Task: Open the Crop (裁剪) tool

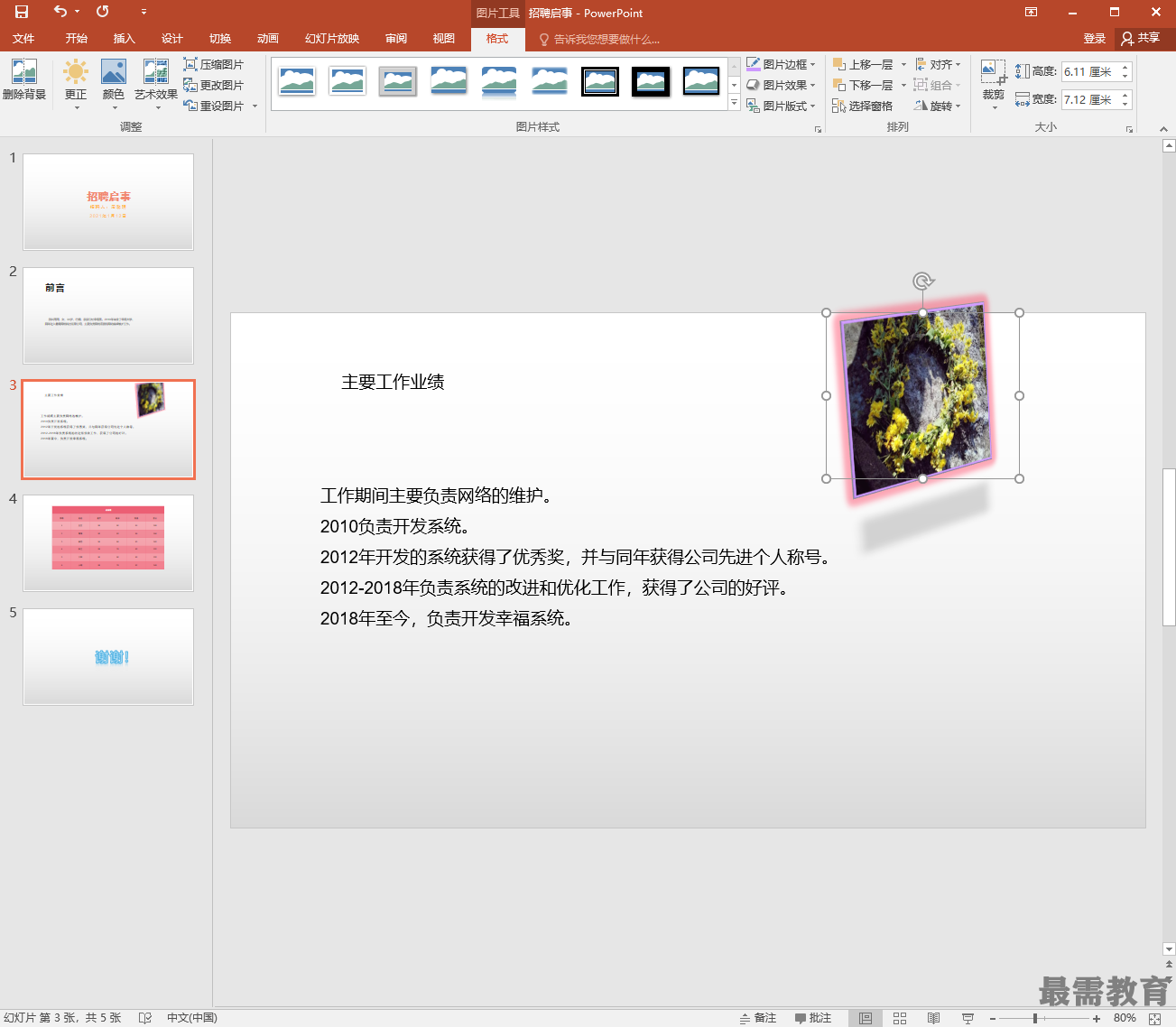Action: pos(994,84)
